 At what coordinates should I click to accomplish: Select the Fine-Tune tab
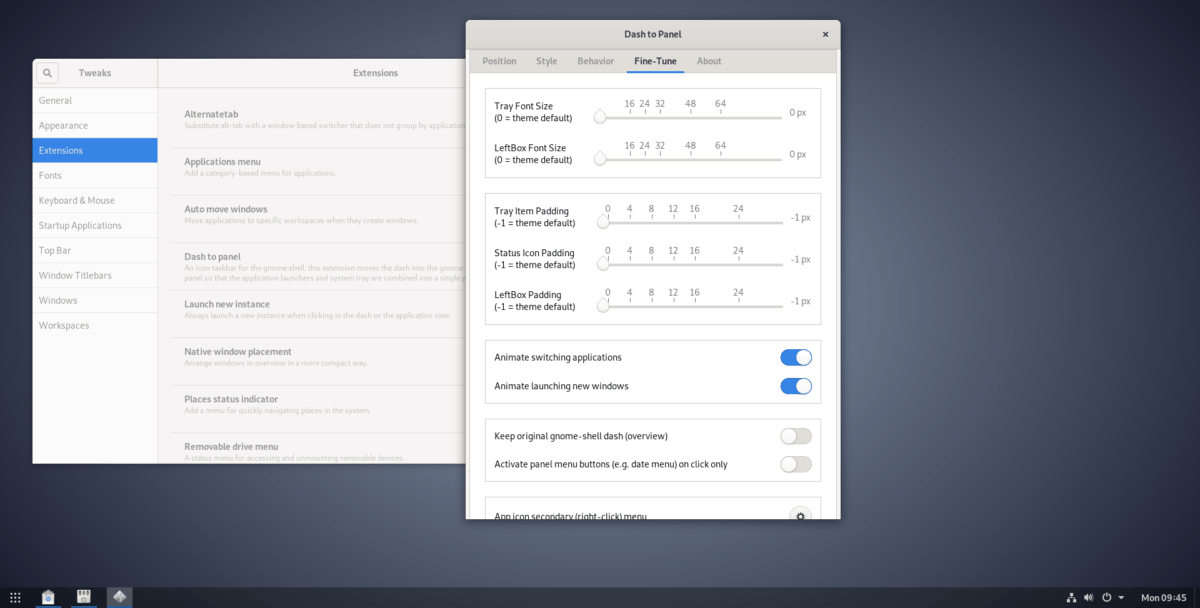(x=655, y=61)
